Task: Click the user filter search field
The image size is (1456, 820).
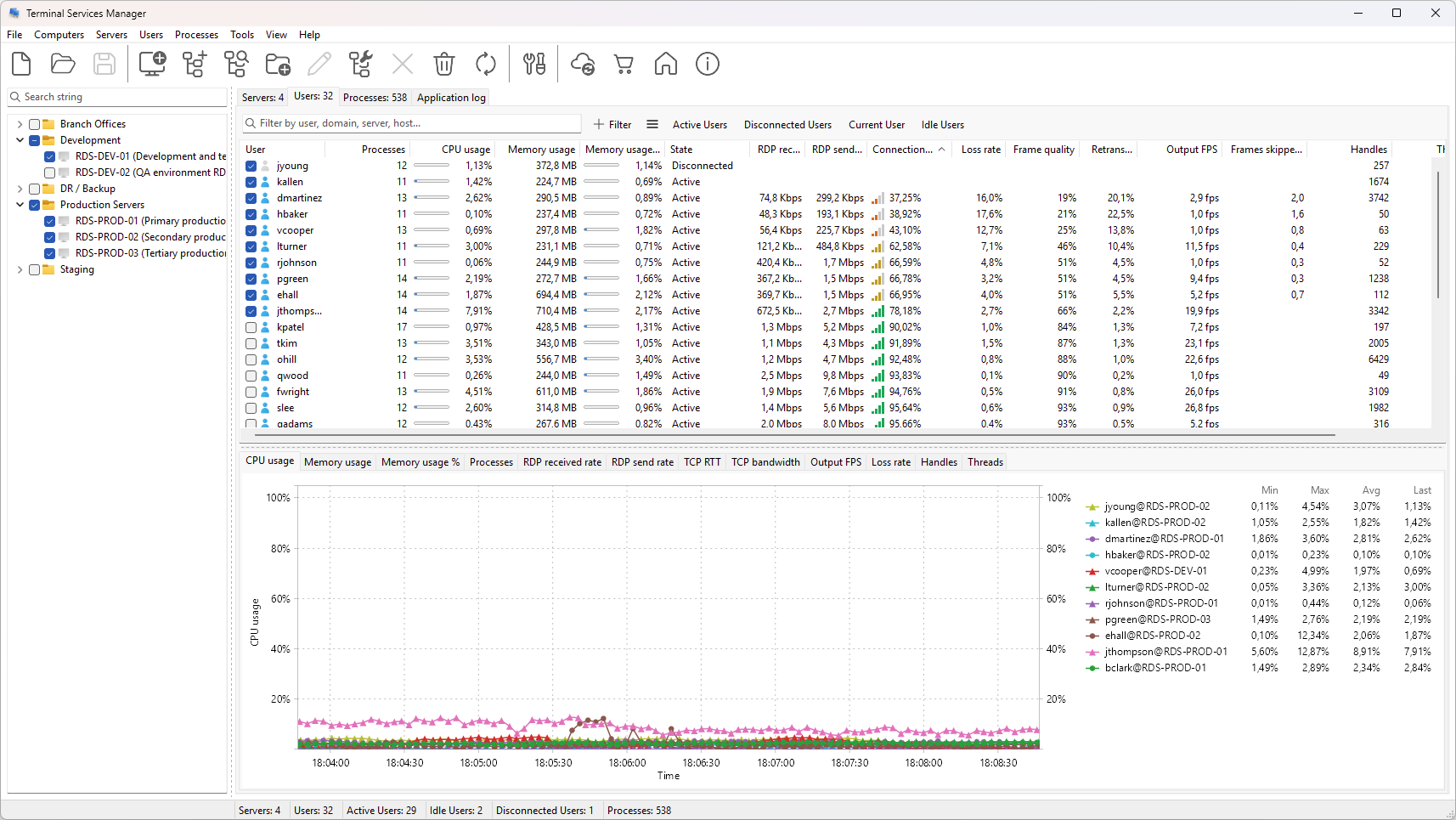Action: click(416, 124)
